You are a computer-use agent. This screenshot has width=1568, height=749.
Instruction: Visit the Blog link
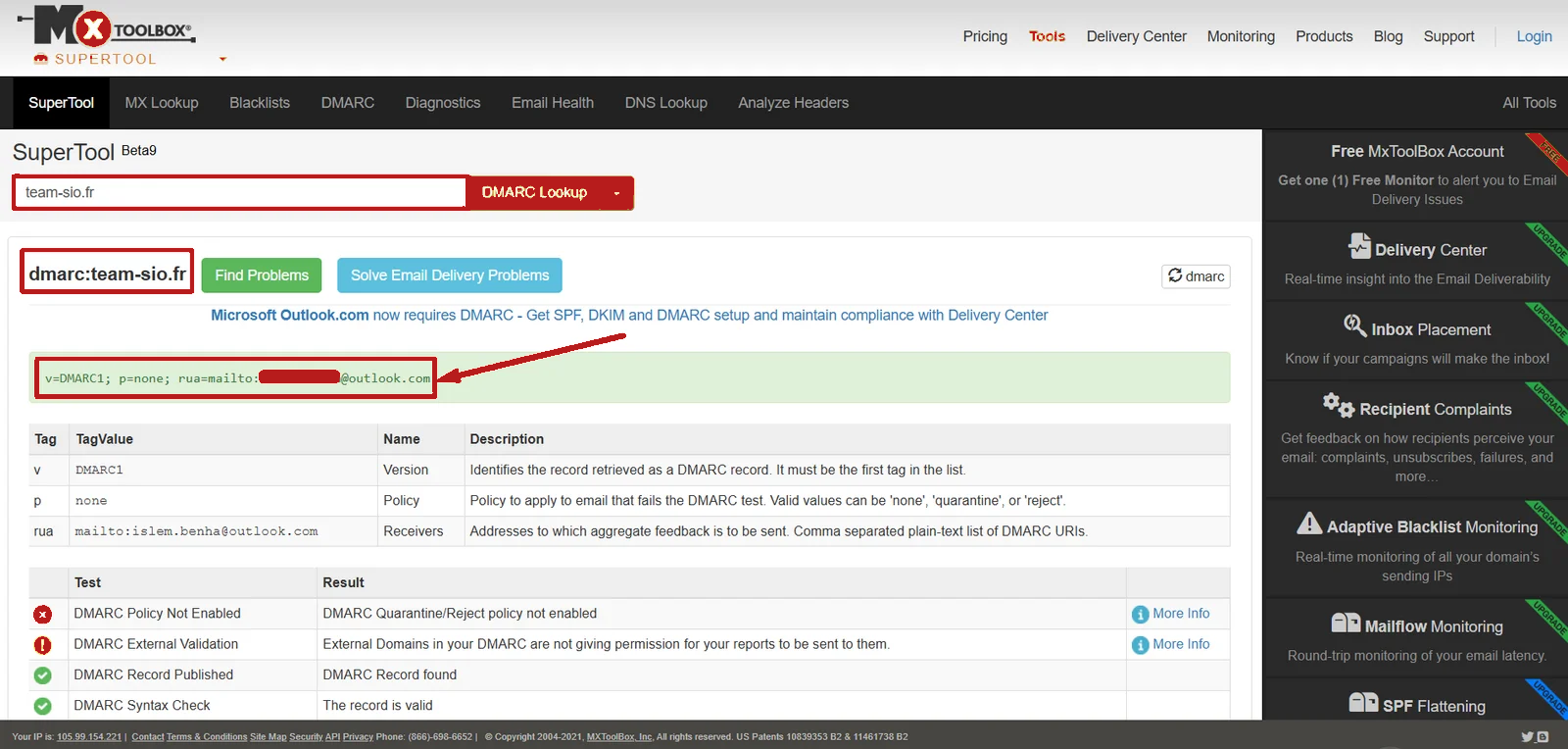tap(1388, 36)
